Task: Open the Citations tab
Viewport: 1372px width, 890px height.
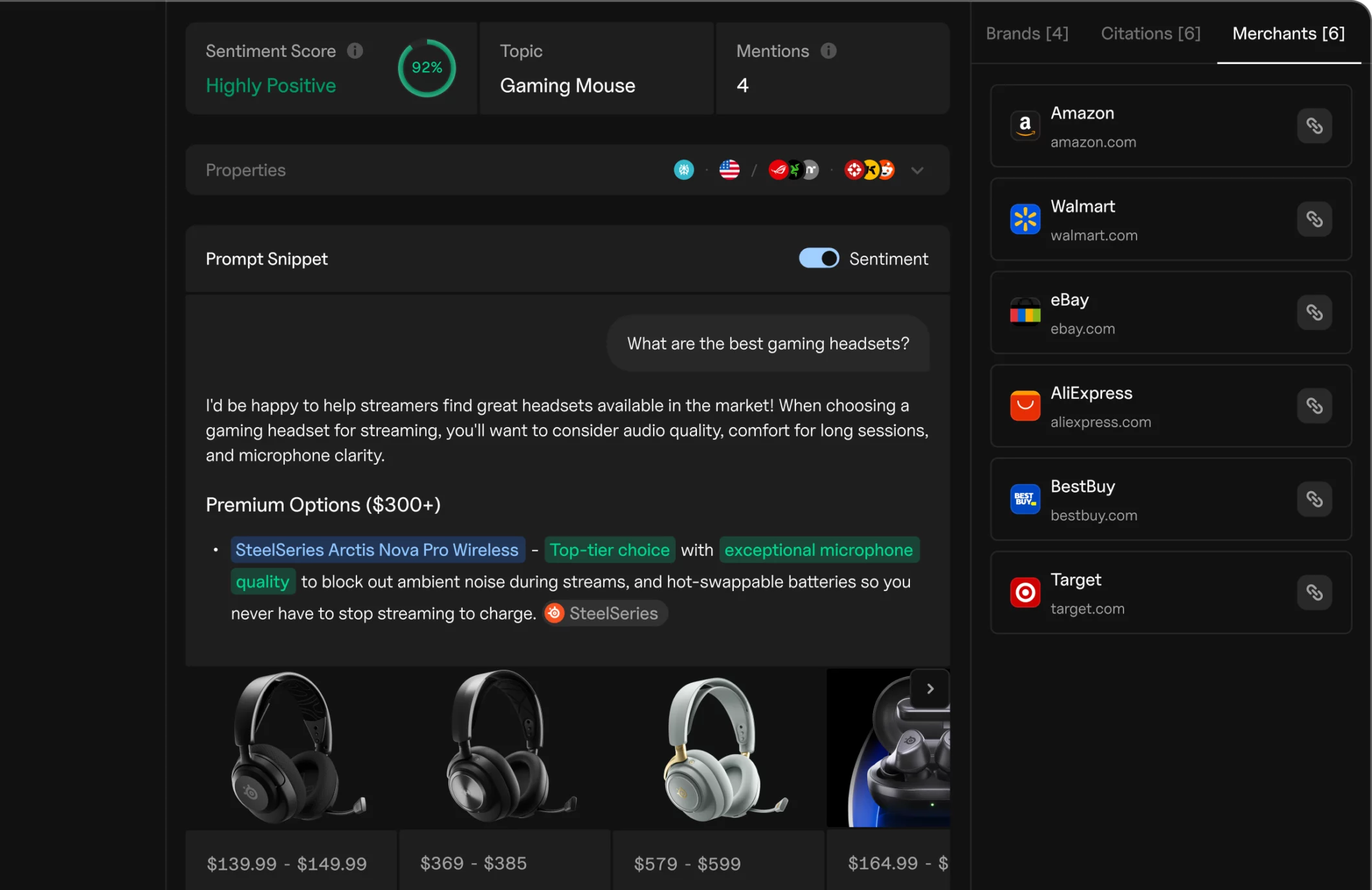Action: tap(1151, 34)
